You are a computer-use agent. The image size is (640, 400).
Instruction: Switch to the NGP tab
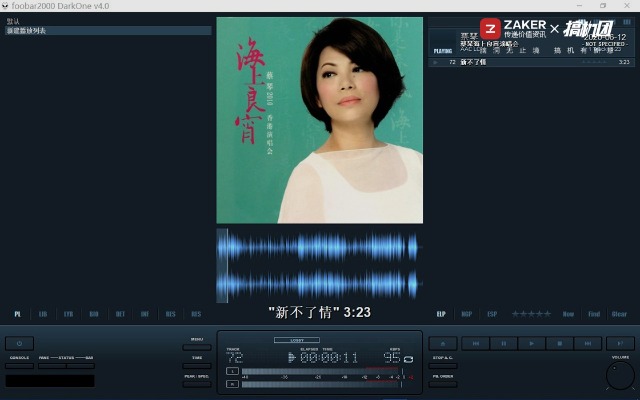(x=467, y=314)
